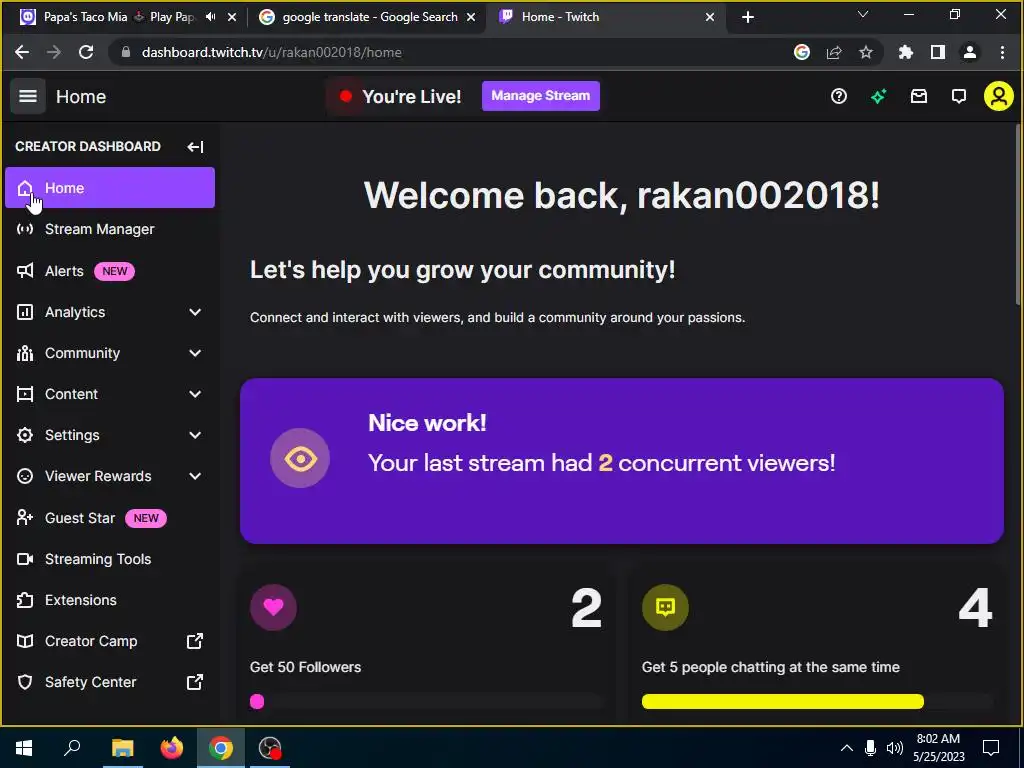Open the yellow profile avatar menu
The image size is (1024, 768).
pos(999,97)
